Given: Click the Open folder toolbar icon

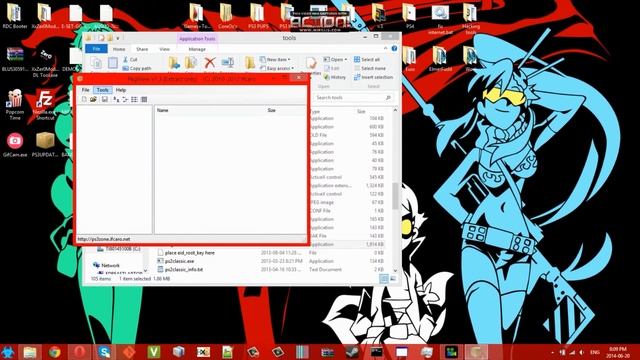Looking at the screenshot, I should [x=93, y=100].
